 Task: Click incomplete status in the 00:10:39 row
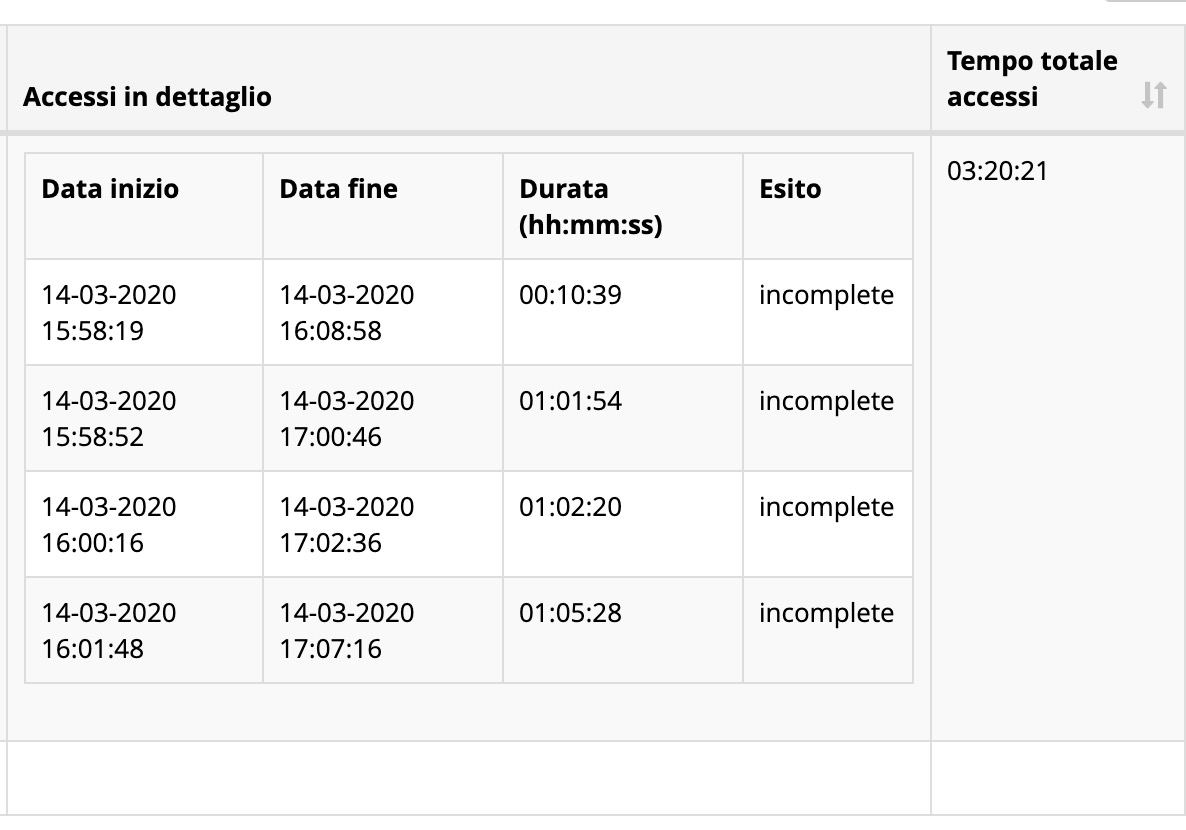(826, 295)
